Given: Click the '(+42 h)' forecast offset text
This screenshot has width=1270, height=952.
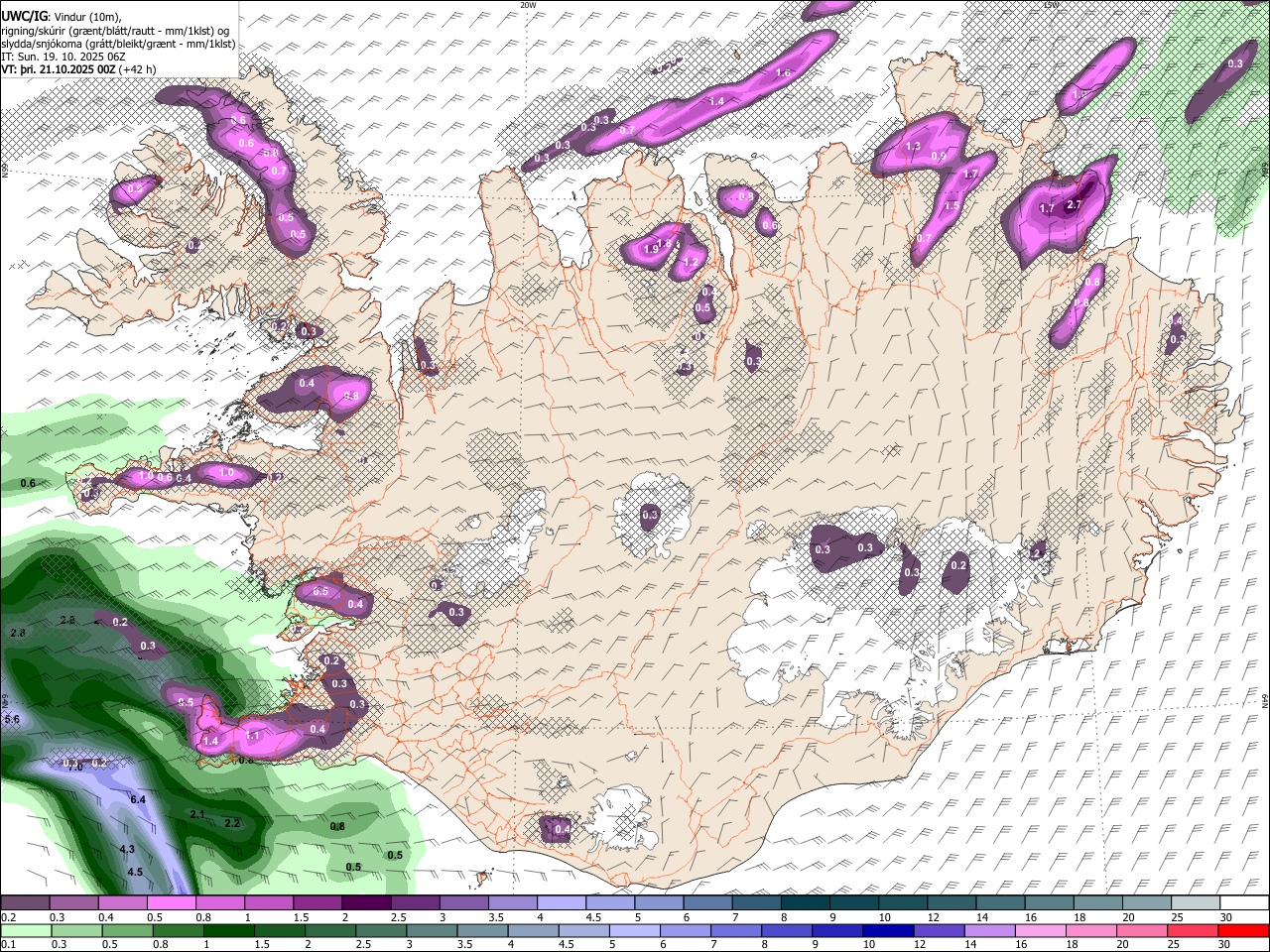Looking at the screenshot, I should pos(137,69).
